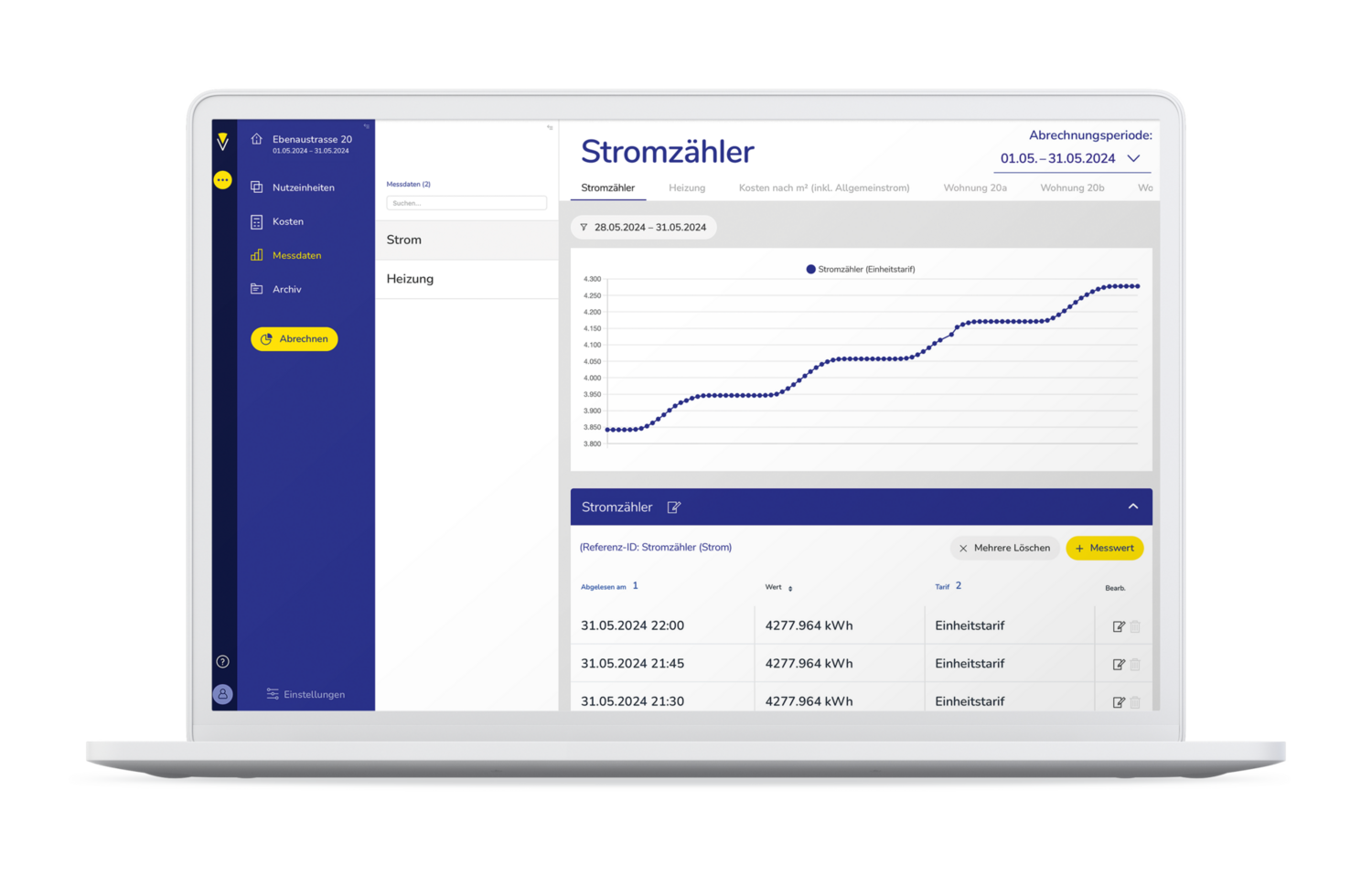Click the Mehrere Löschen button
1372x876 pixels.
click(x=1003, y=548)
